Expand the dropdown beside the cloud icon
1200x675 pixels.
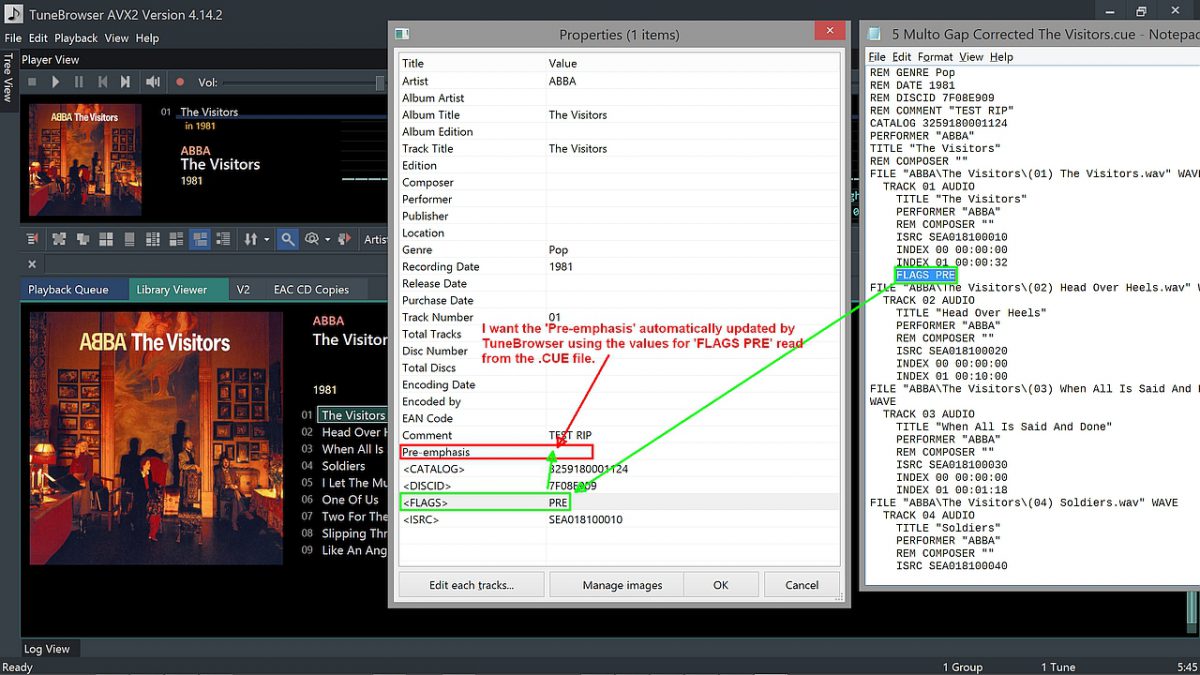[x=327, y=239]
